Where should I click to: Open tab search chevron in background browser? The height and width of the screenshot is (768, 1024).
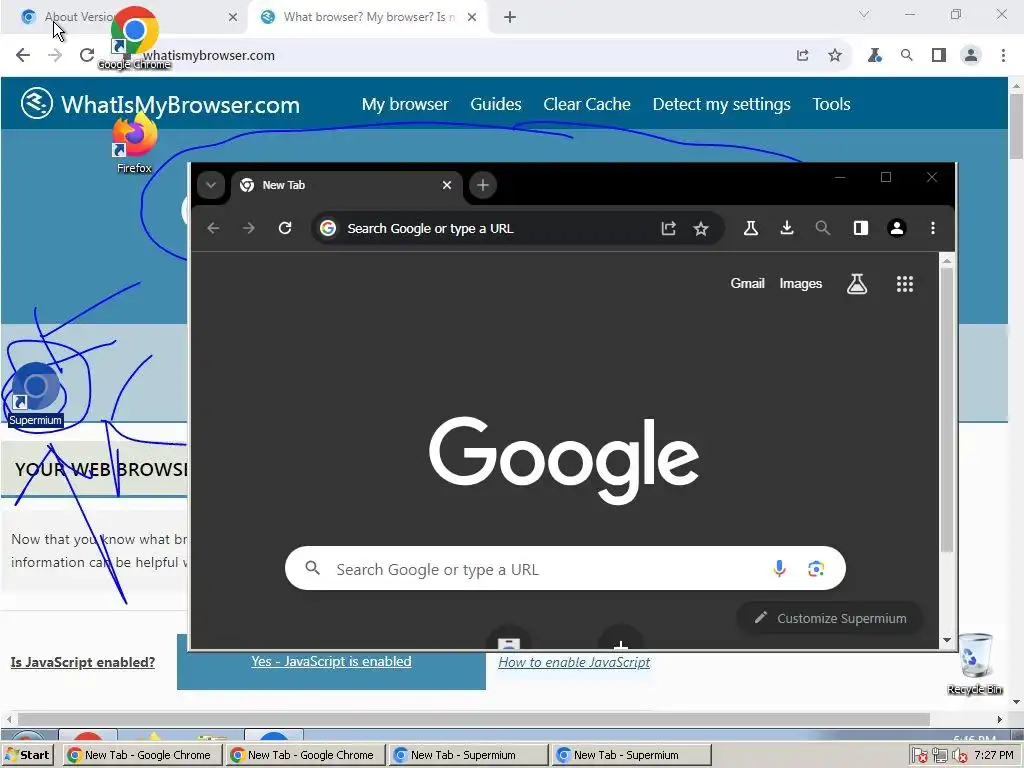point(863,14)
